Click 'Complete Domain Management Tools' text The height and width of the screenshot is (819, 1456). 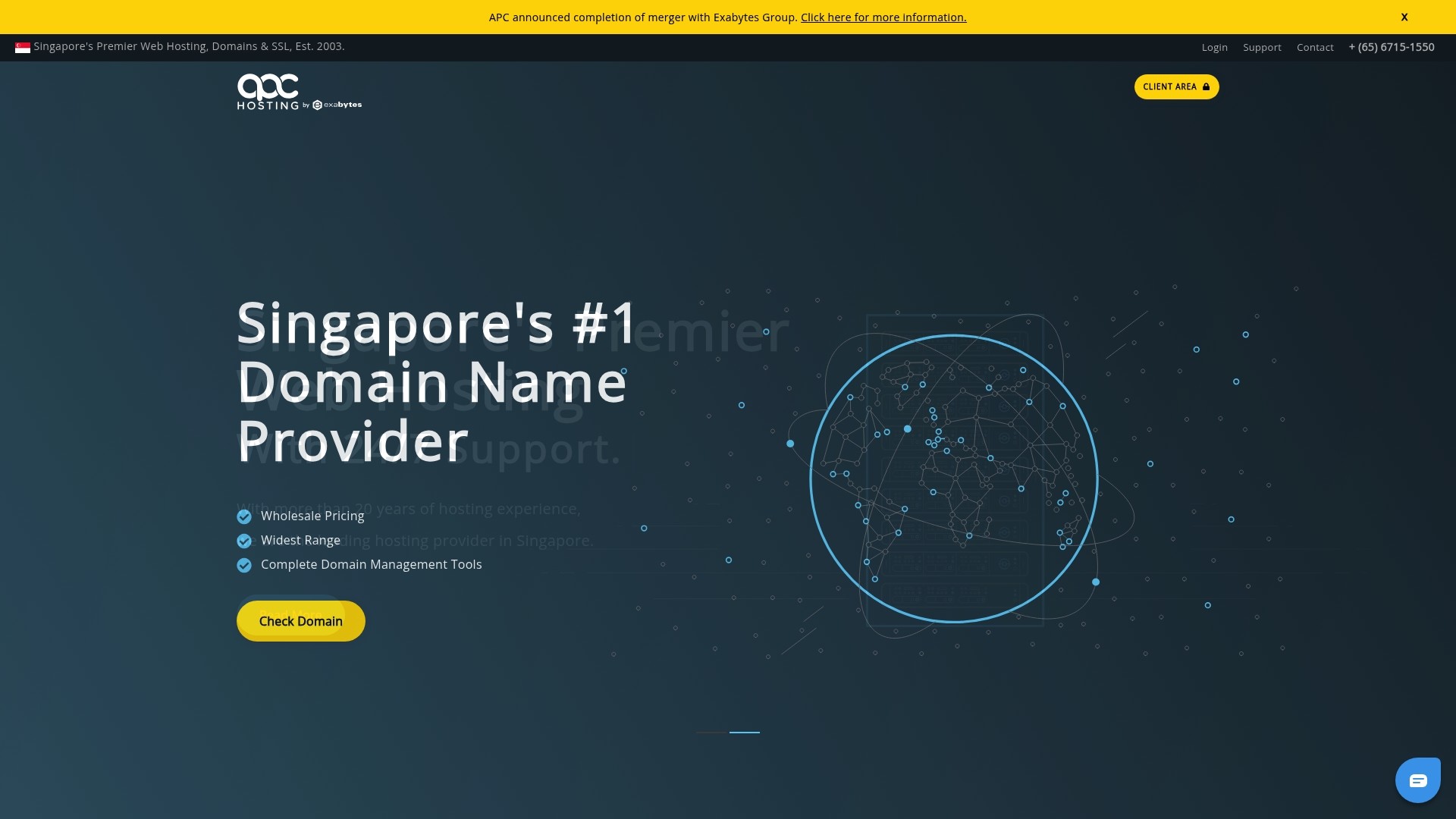pyautogui.click(x=372, y=564)
